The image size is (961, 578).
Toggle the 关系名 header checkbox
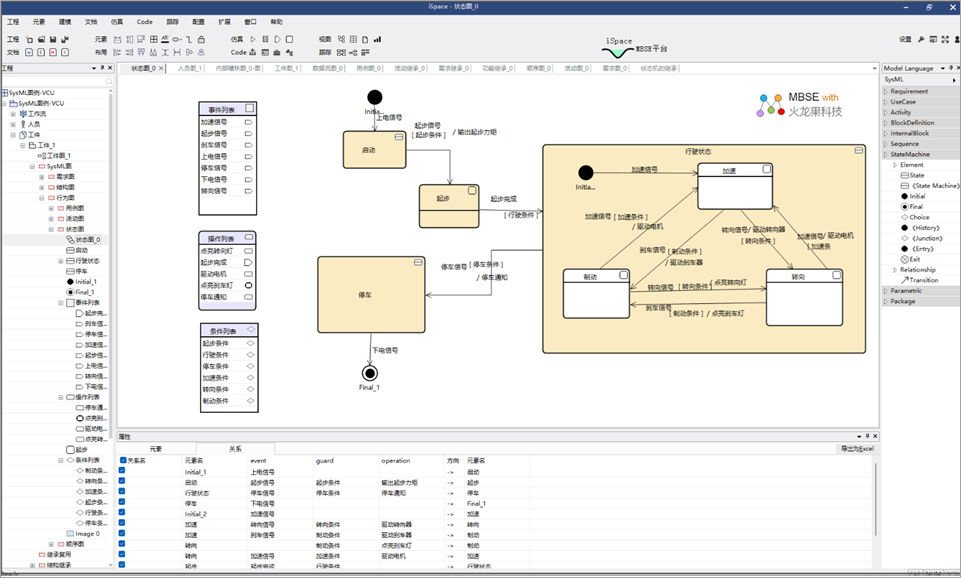(123, 460)
